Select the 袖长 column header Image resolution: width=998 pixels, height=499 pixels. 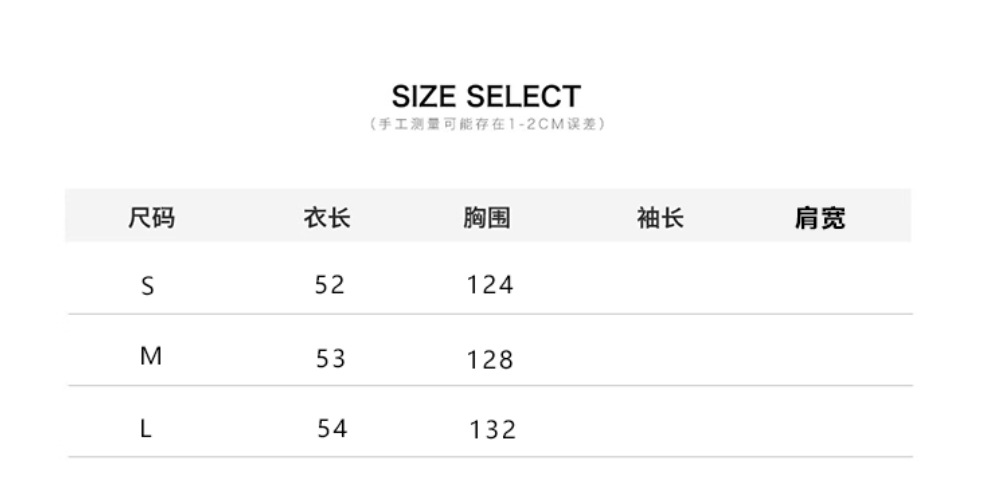point(661,217)
